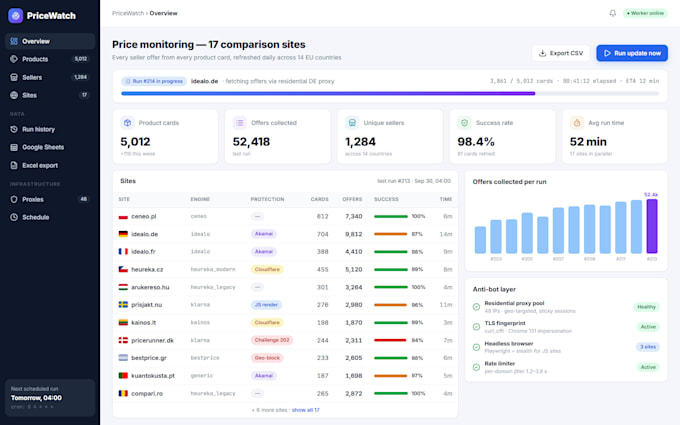Click the Worker online status badge
The width and height of the screenshot is (680, 425).
tap(645, 13)
